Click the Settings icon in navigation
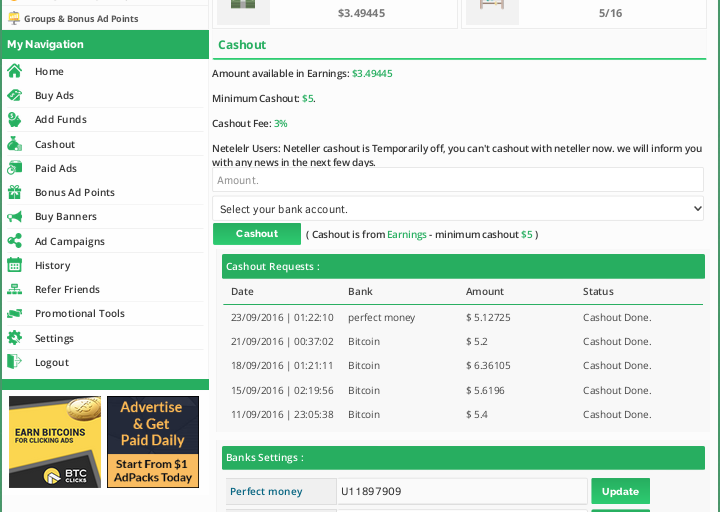Image resolution: width=720 pixels, height=512 pixels. (x=14, y=338)
